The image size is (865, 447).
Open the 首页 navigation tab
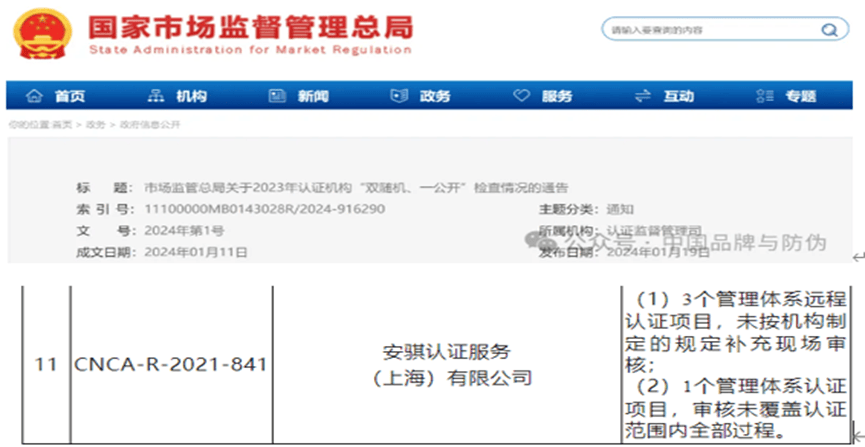[x=69, y=96]
